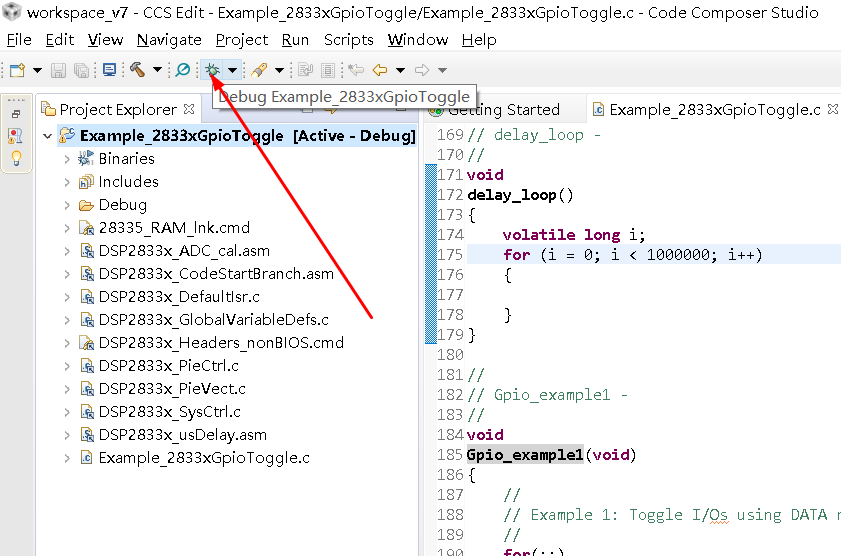The image size is (841, 556).
Task: Open the highlighter tool dropdown arrow
Action: point(279,70)
